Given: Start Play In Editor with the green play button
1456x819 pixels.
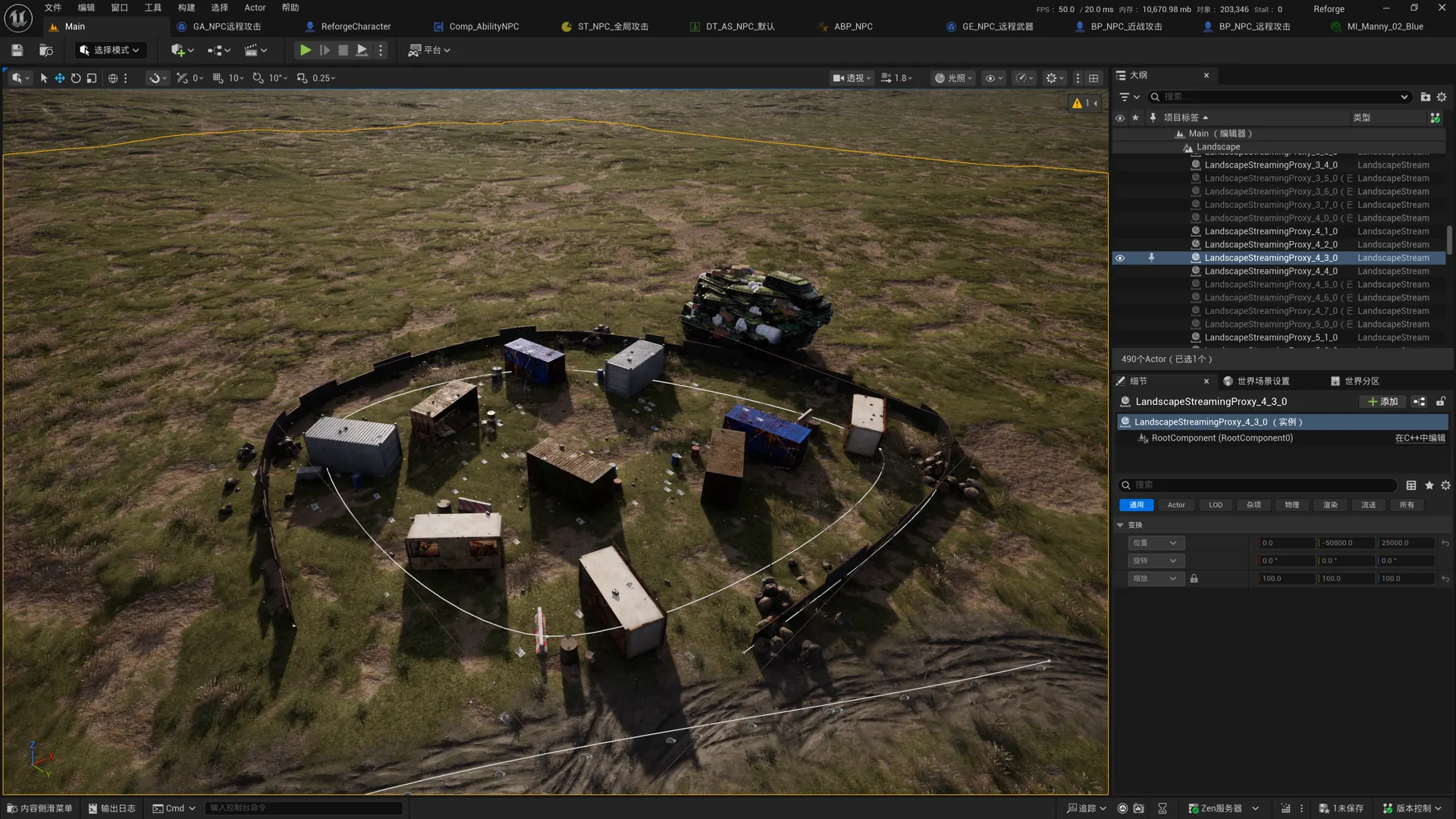Looking at the screenshot, I should (x=305, y=50).
